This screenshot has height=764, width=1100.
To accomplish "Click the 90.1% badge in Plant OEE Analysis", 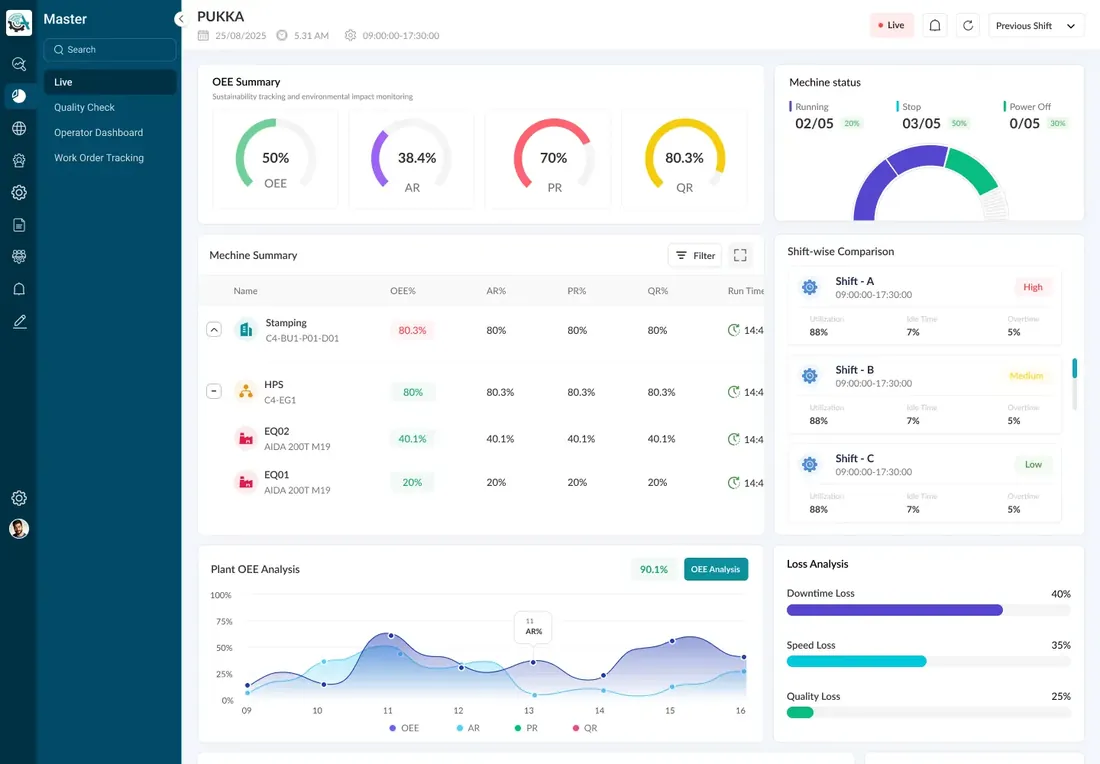I will (x=653, y=569).
